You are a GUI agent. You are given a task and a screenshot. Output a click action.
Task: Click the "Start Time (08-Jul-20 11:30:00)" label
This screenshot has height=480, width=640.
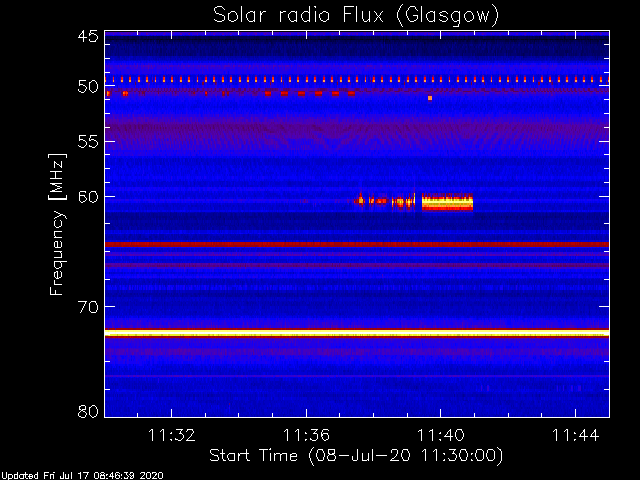[x=356, y=456]
